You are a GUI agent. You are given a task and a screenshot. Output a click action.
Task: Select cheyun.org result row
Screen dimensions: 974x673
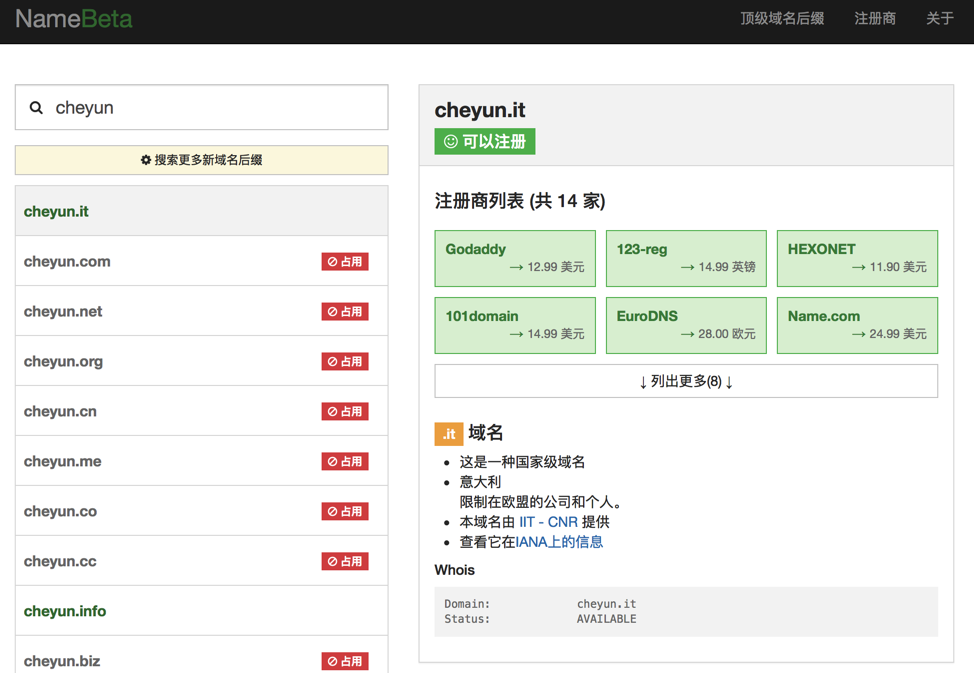click(202, 361)
